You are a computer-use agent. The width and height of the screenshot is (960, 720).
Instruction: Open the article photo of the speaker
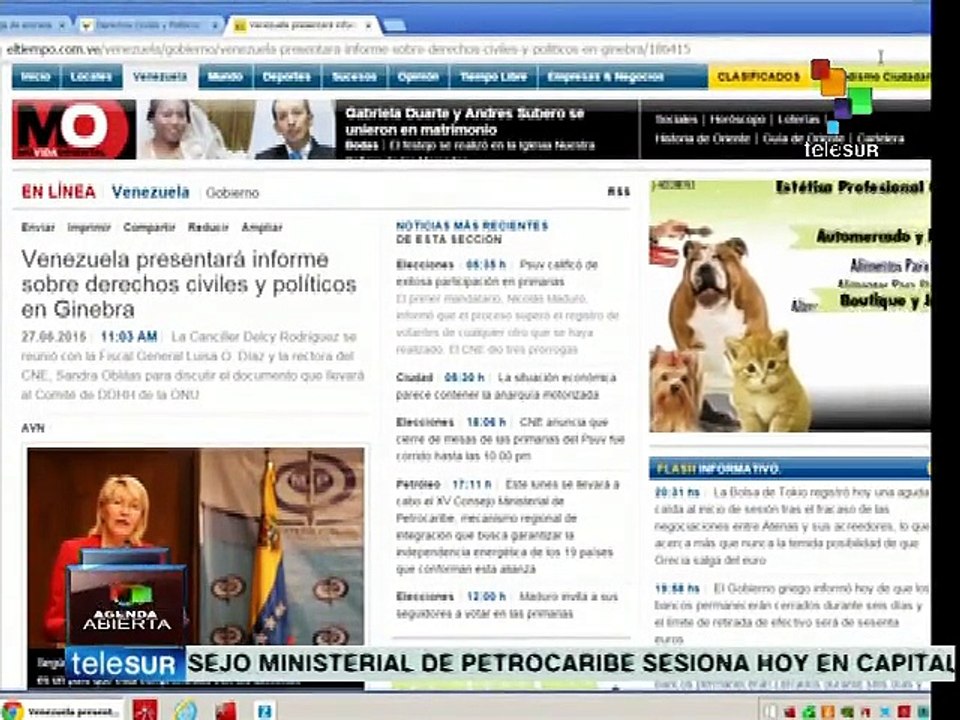click(196, 546)
